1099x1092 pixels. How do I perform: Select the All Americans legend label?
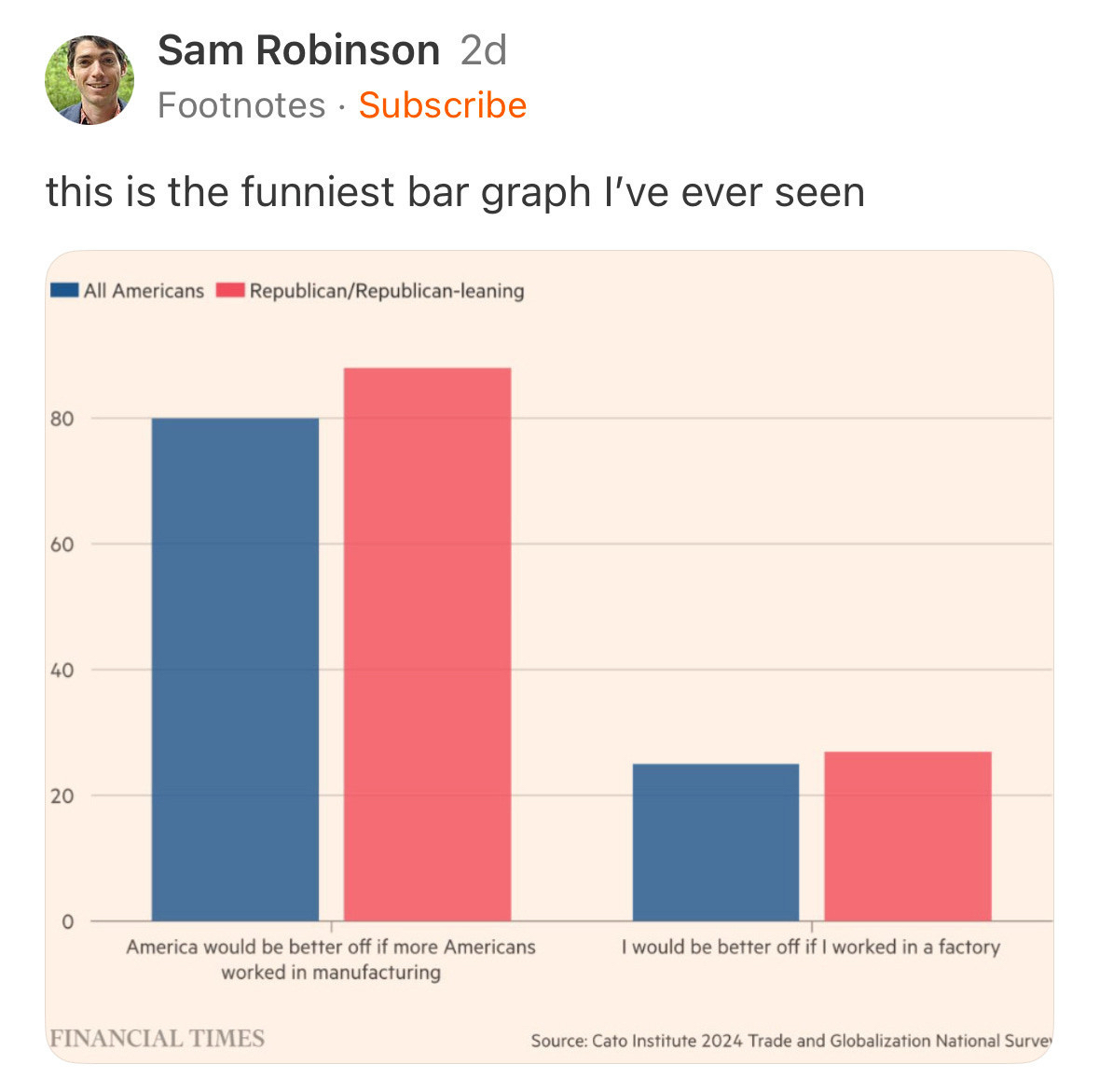(144, 291)
